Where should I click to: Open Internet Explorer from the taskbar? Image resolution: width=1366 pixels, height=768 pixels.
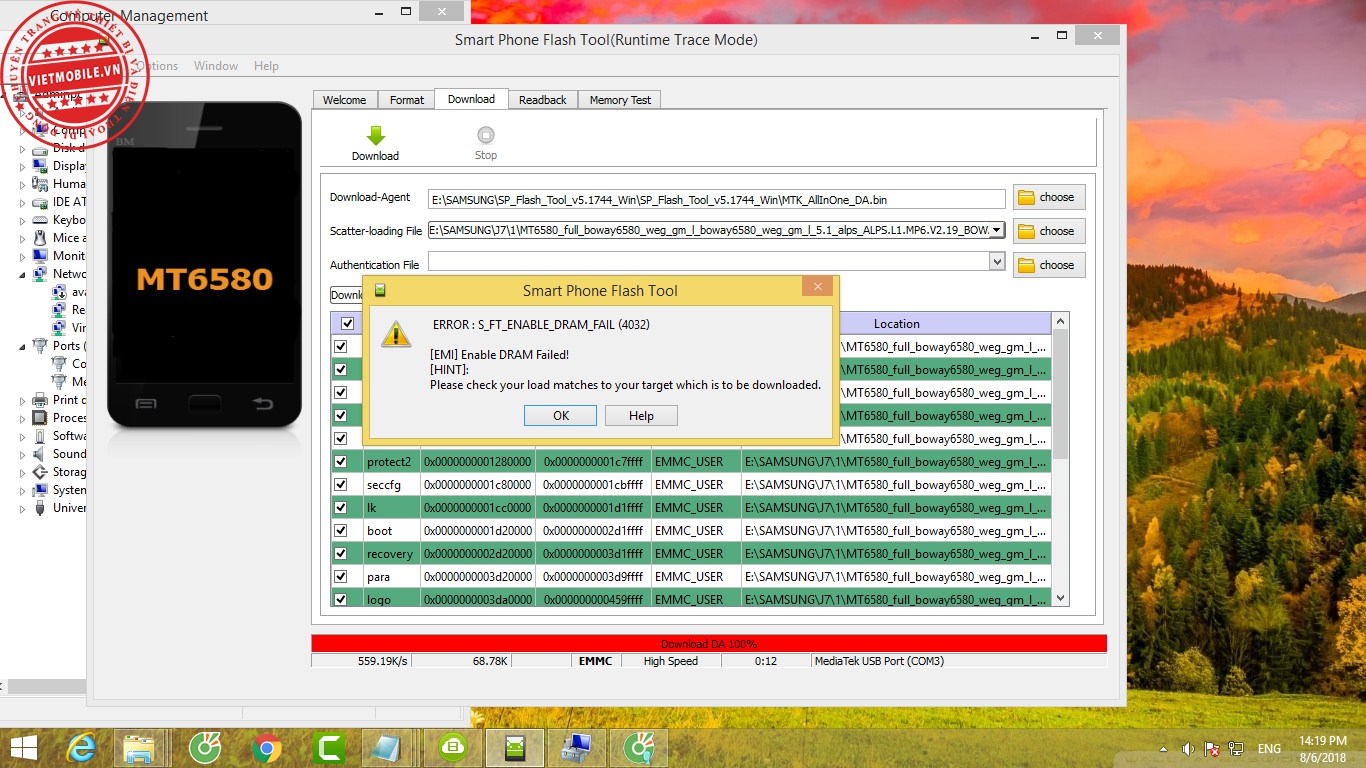coord(81,748)
